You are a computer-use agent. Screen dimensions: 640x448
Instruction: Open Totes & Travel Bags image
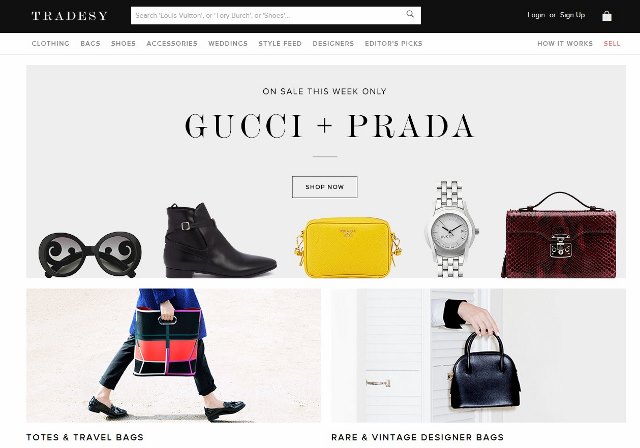(x=173, y=355)
